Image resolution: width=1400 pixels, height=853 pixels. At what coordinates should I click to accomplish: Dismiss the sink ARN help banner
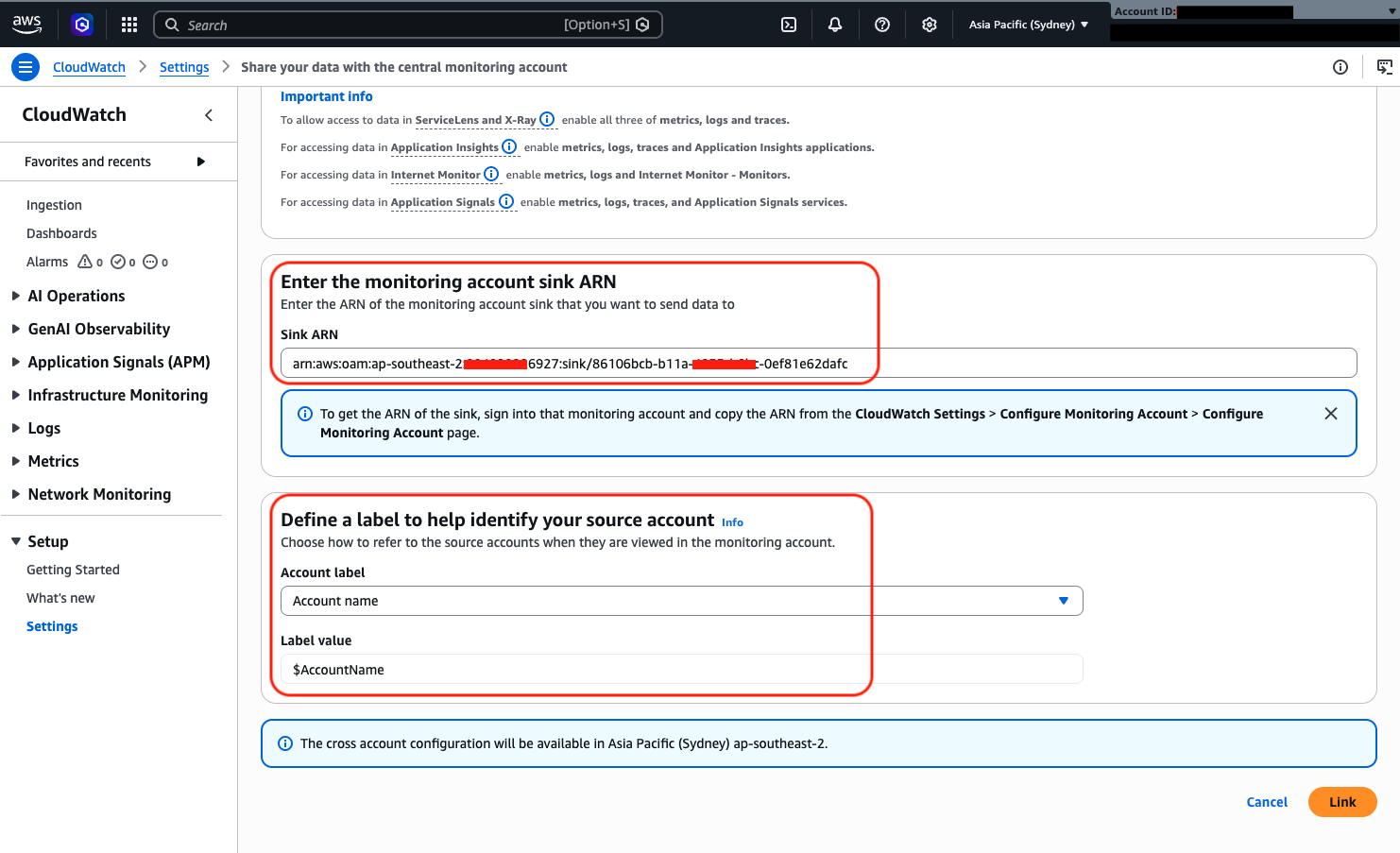coord(1331,414)
